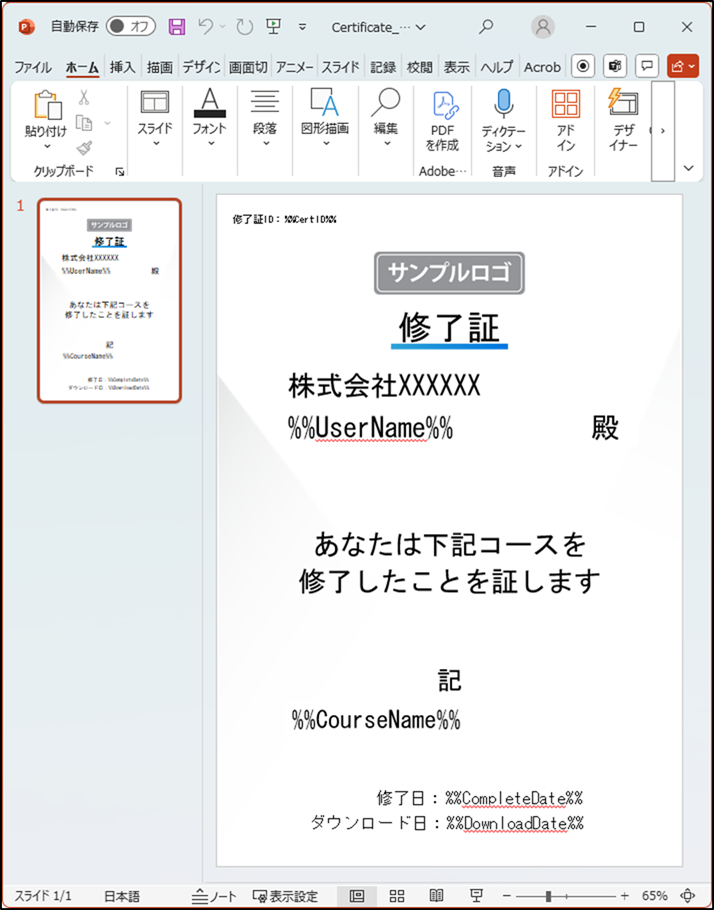This screenshot has height=910, width=714.
Task: Switch to the 記録 tab
Action: 383,67
